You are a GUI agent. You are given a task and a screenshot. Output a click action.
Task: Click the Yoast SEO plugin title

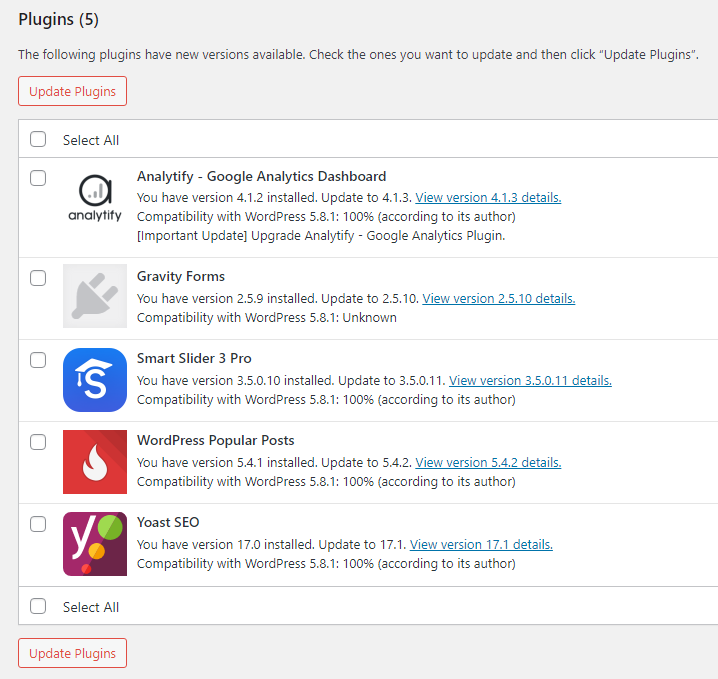tap(168, 522)
